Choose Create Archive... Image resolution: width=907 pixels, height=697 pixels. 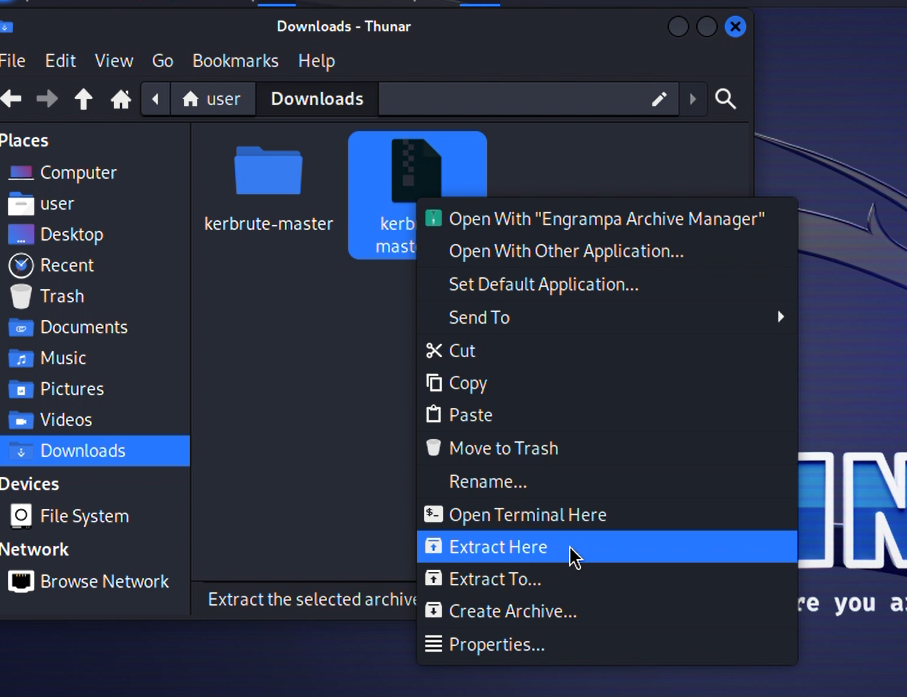pos(607,611)
